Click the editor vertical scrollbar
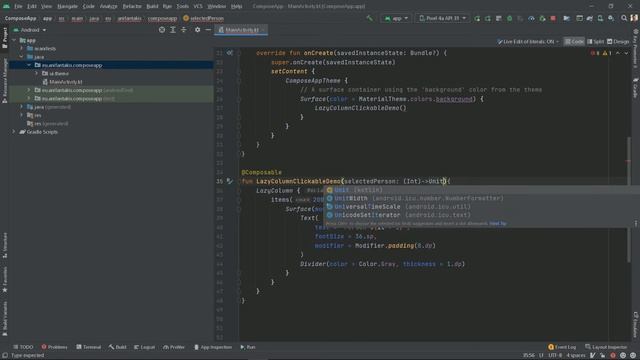The width and height of the screenshot is (640, 360). click(629, 200)
